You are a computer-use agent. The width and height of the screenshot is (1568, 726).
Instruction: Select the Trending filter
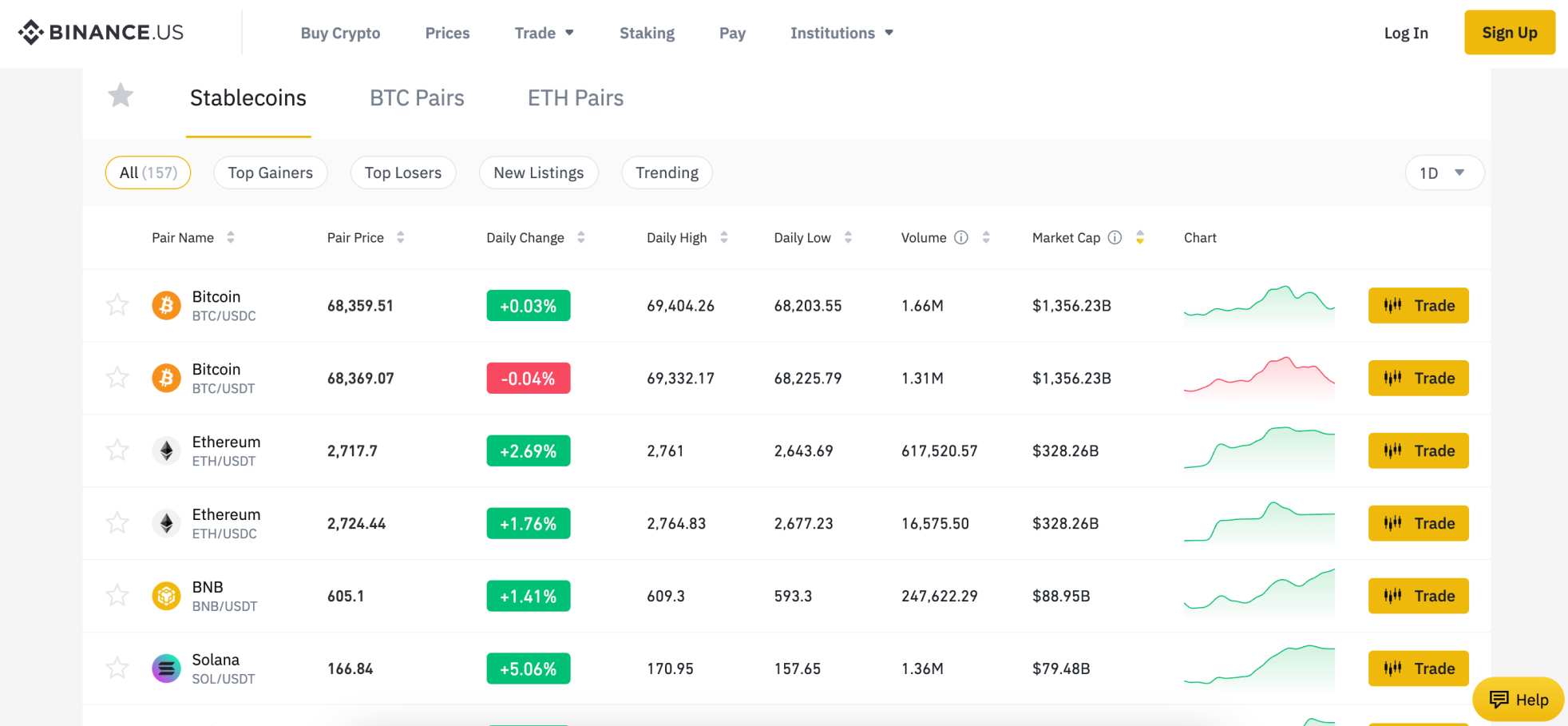(667, 173)
